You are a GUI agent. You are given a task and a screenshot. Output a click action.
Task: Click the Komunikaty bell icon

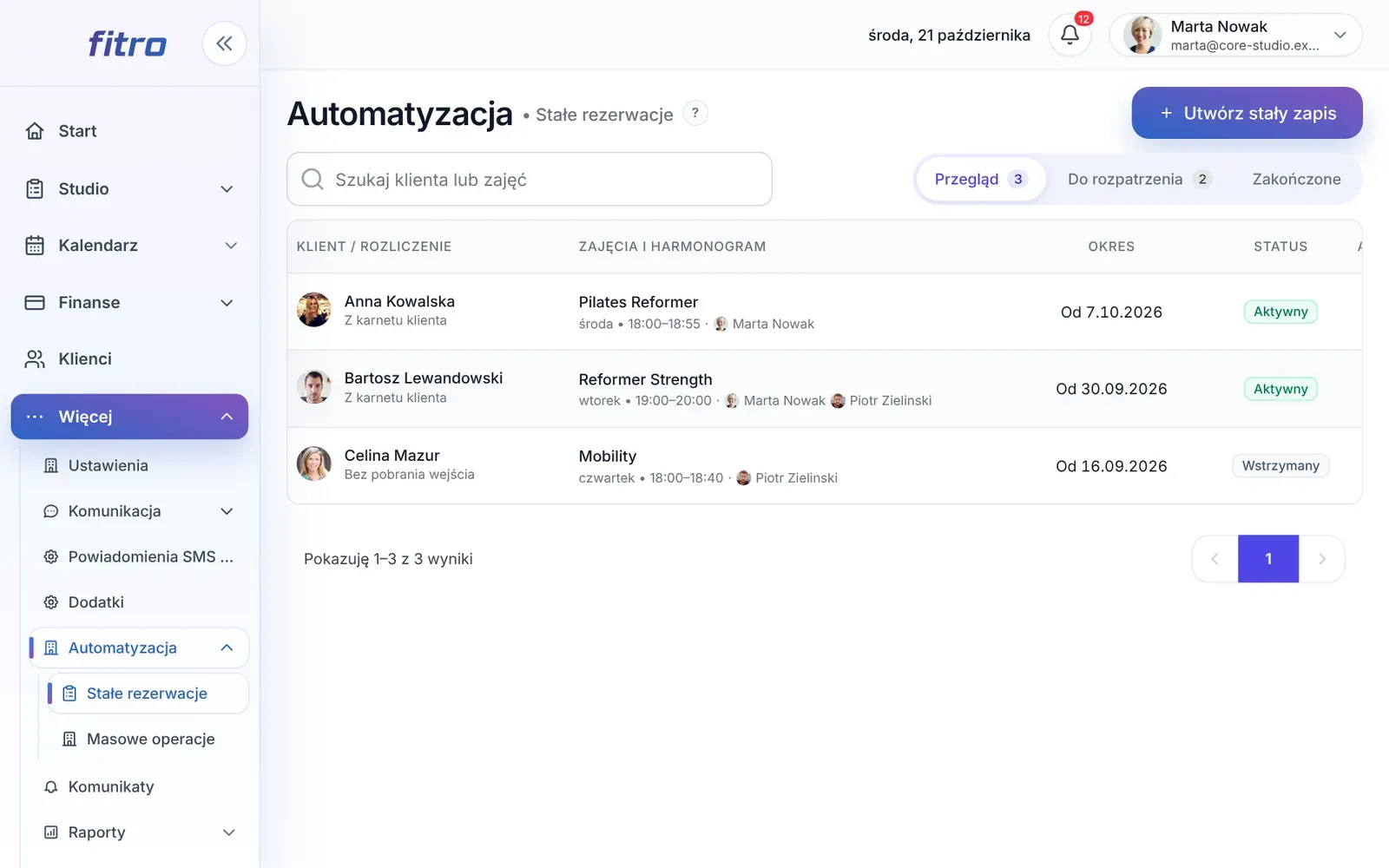pyautogui.click(x=51, y=786)
